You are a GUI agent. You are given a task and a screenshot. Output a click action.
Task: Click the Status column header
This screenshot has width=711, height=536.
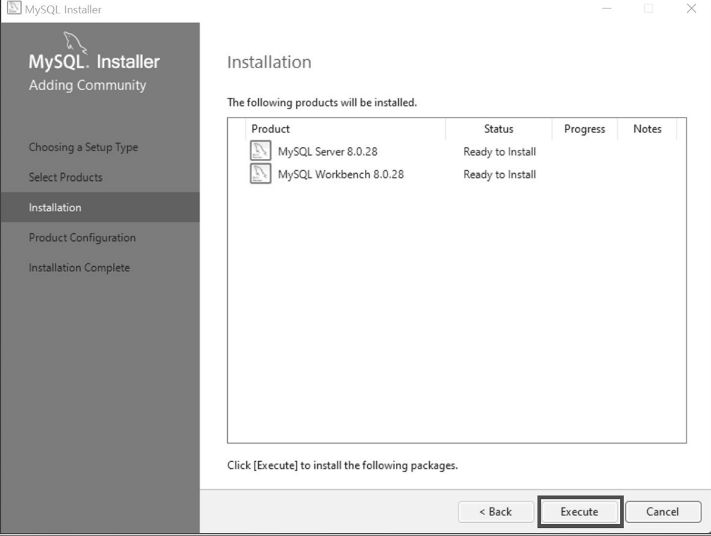point(499,129)
